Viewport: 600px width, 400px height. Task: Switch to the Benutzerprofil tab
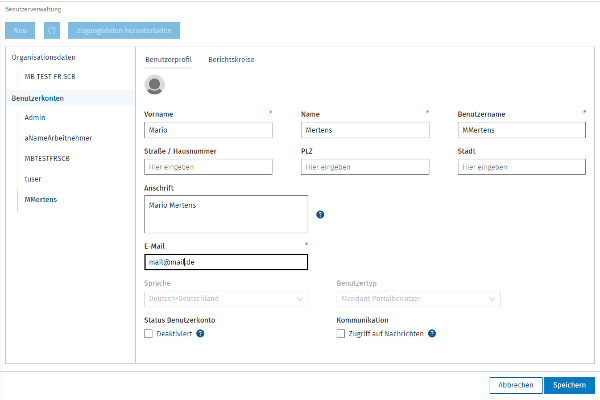tap(168, 59)
